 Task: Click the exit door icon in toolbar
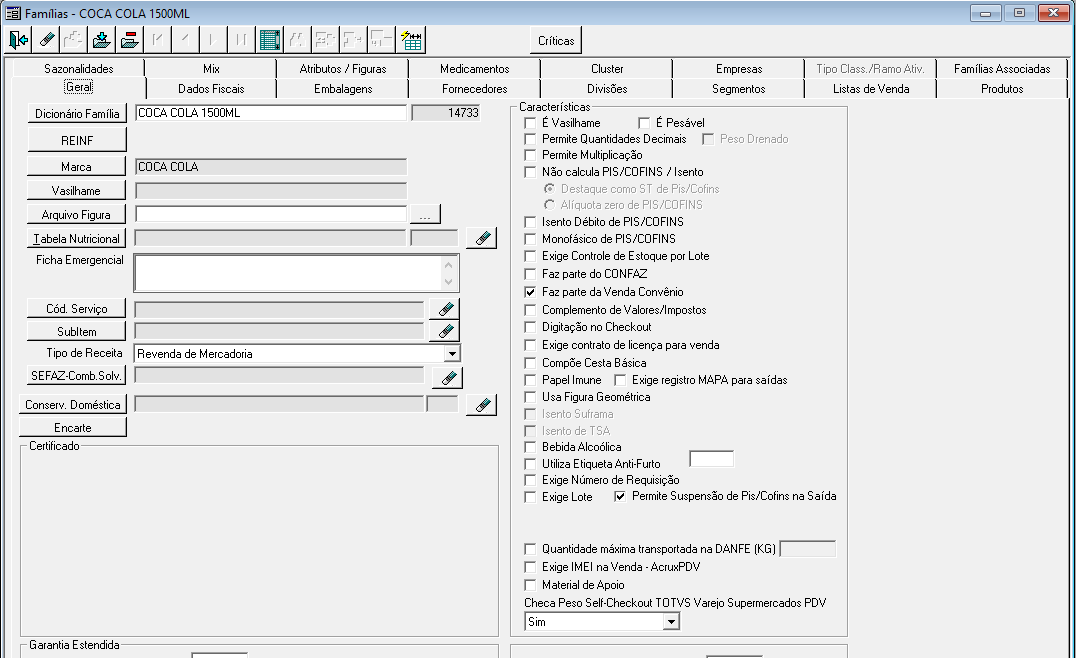19,40
